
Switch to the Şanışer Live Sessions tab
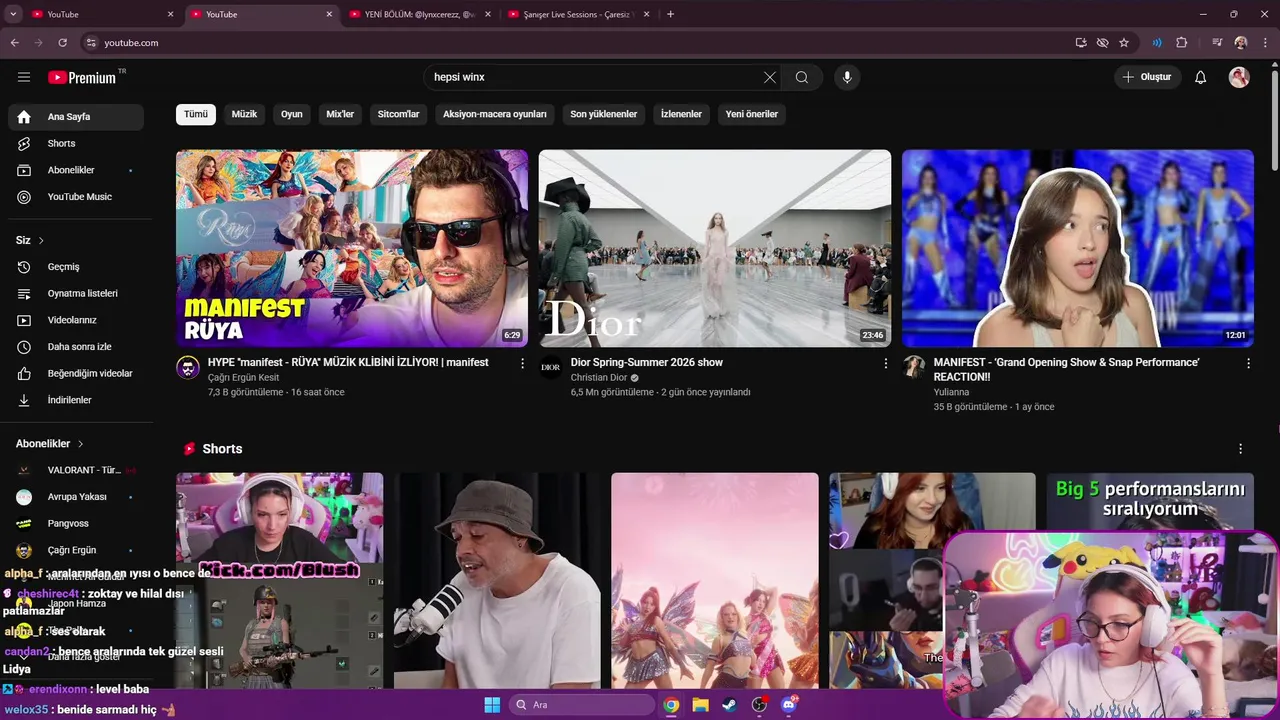pos(578,14)
